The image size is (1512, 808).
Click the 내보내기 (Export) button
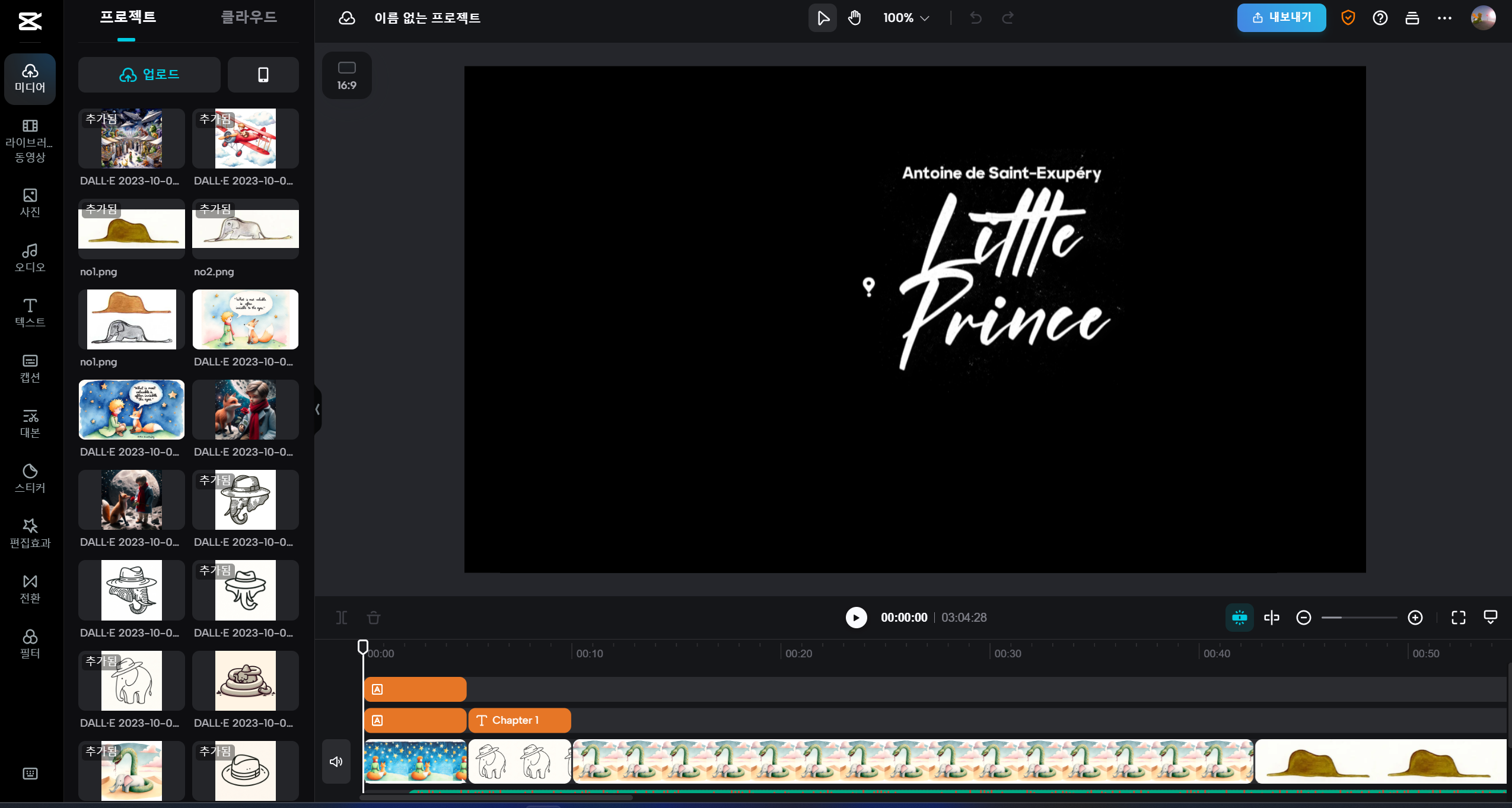[x=1281, y=18]
